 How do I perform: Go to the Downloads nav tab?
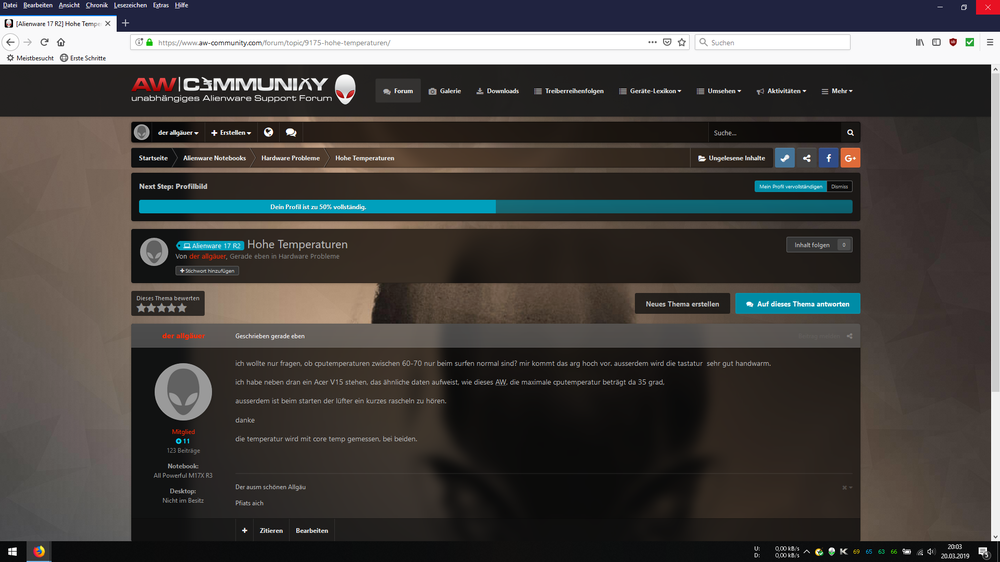[x=497, y=91]
